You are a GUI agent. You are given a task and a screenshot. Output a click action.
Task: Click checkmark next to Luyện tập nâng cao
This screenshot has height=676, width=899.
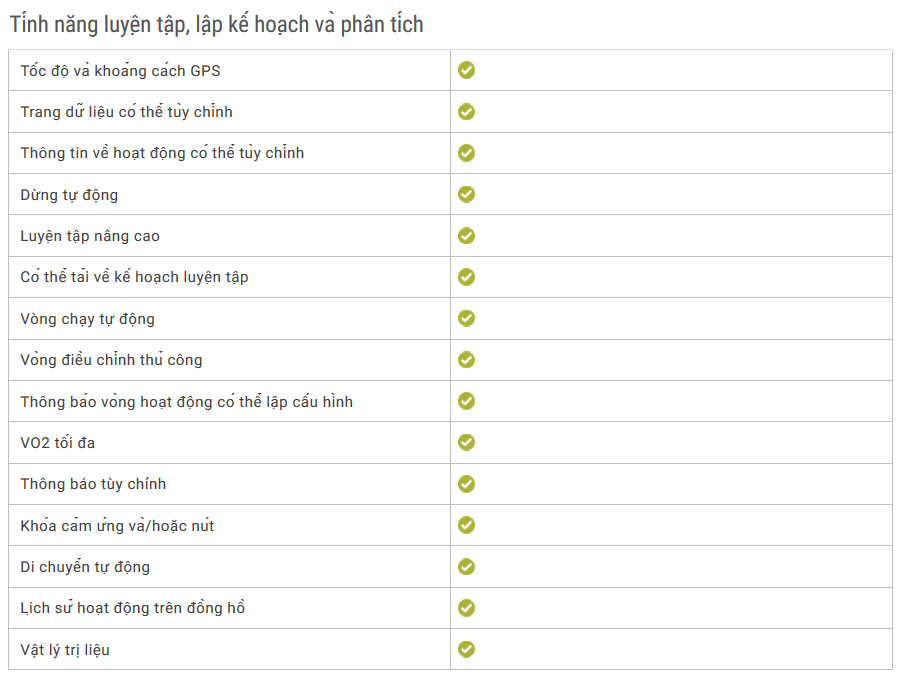[x=466, y=236]
